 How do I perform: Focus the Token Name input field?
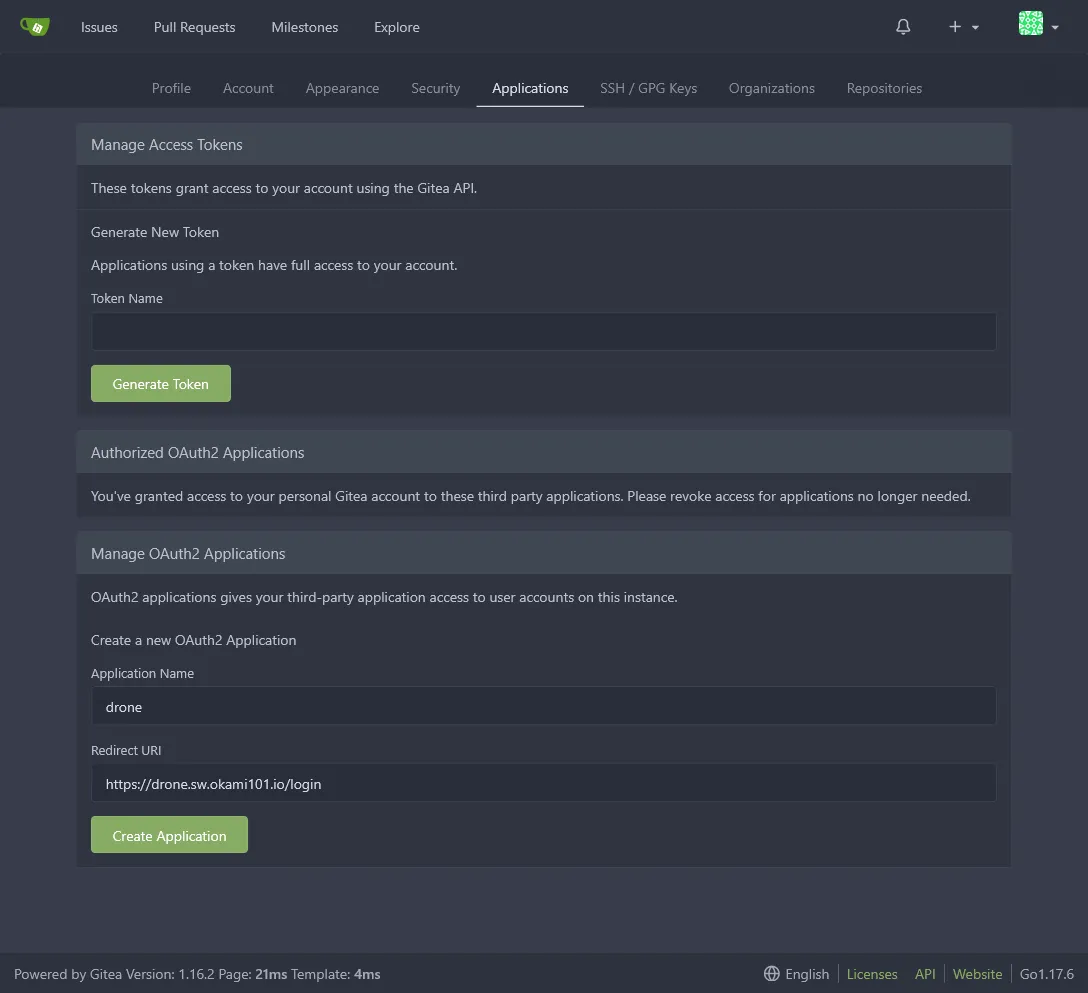(544, 331)
